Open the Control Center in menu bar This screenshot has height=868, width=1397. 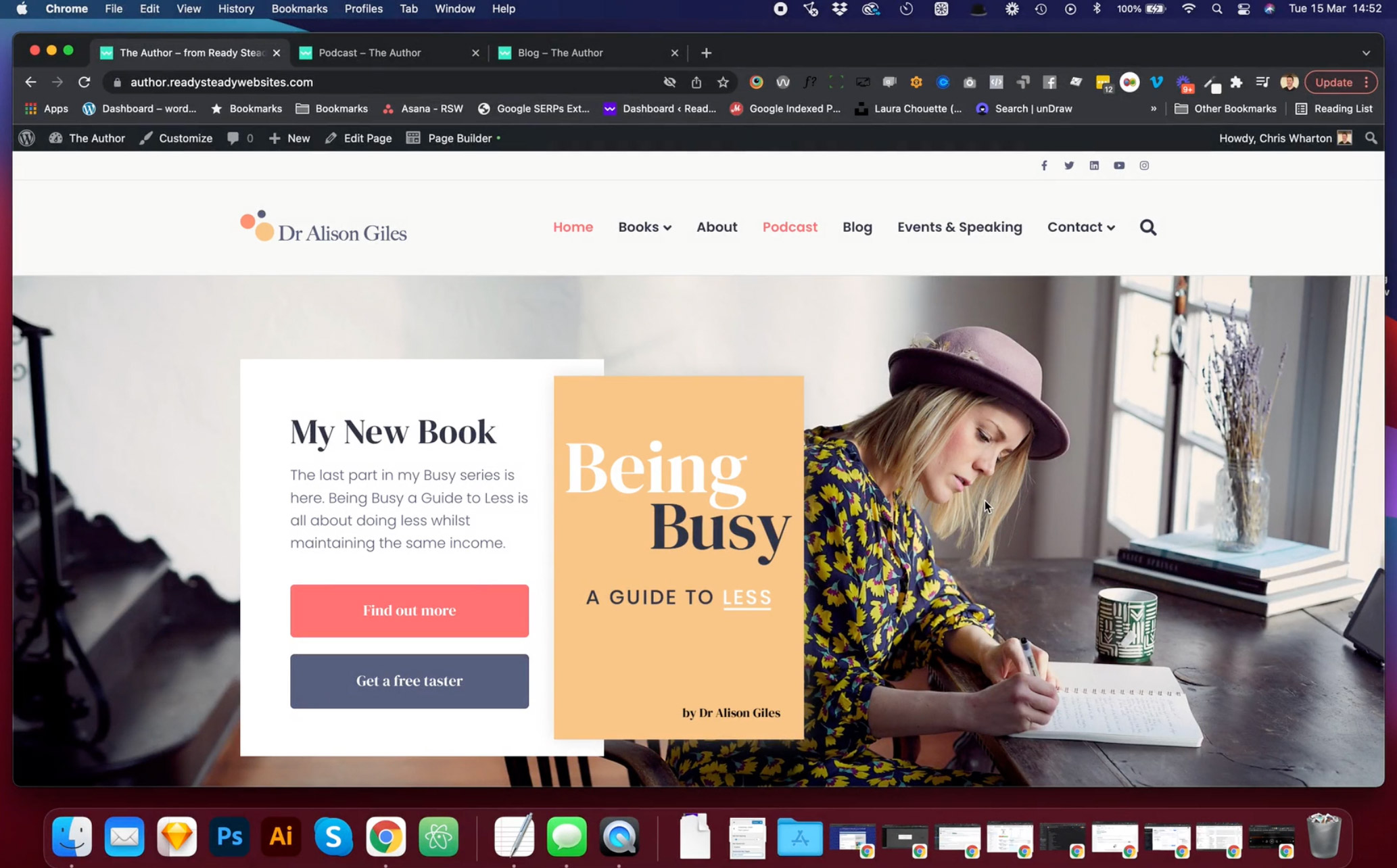click(x=1243, y=9)
